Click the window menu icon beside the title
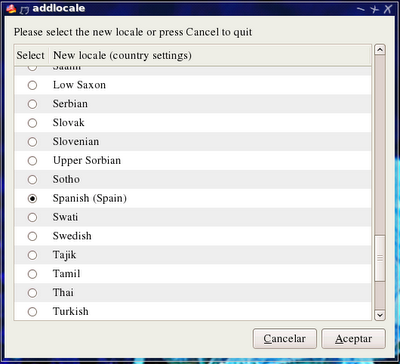Image resolution: width=400 pixels, height=364 pixels. coord(25,10)
